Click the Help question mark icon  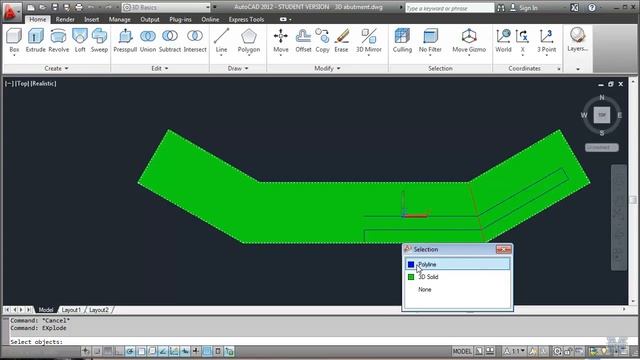point(592,7)
